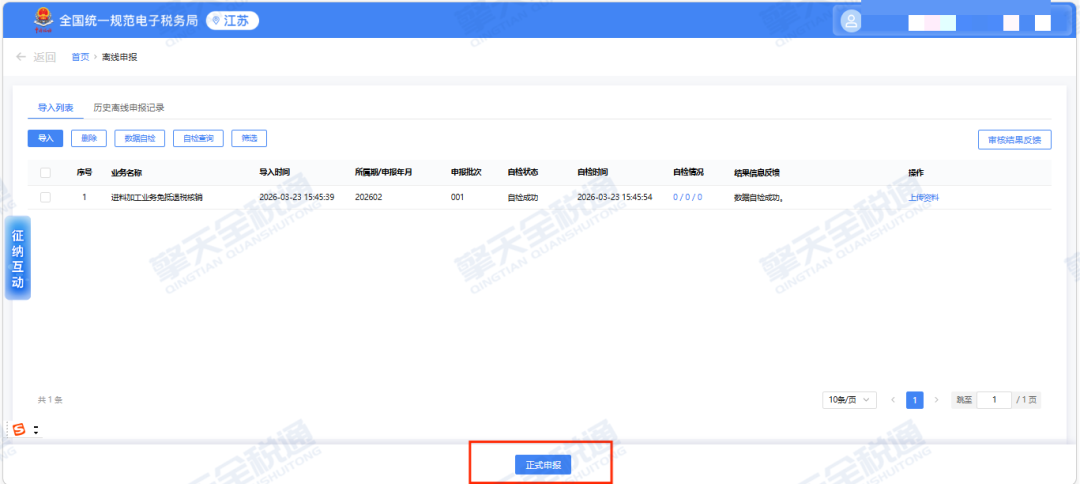The image size is (1080, 484).
Task: Click 结果信息反馈 column header
Action: pos(757,172)
